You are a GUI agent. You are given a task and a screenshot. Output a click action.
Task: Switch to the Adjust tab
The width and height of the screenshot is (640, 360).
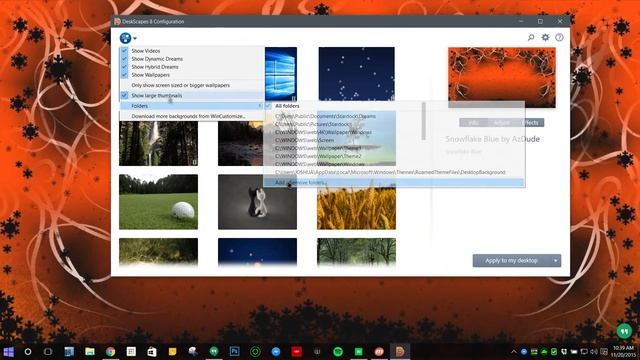(502, 122)
